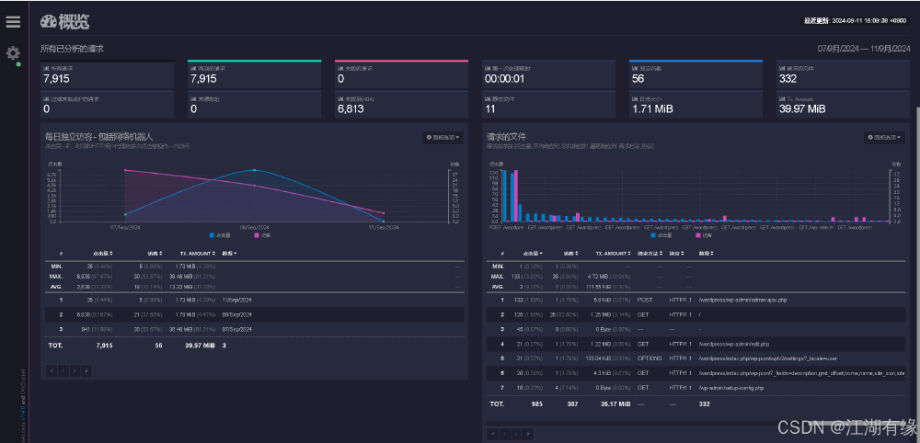
Task: Click the chart icon on the 7,915 total requests card
Action: [46, 68]
